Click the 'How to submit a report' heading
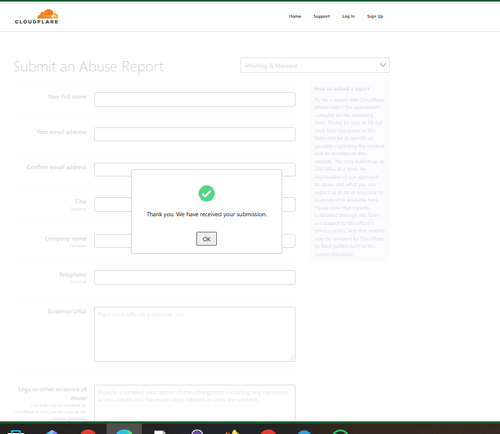The width and height of the screenshot is (500, 434). point(342,89)
